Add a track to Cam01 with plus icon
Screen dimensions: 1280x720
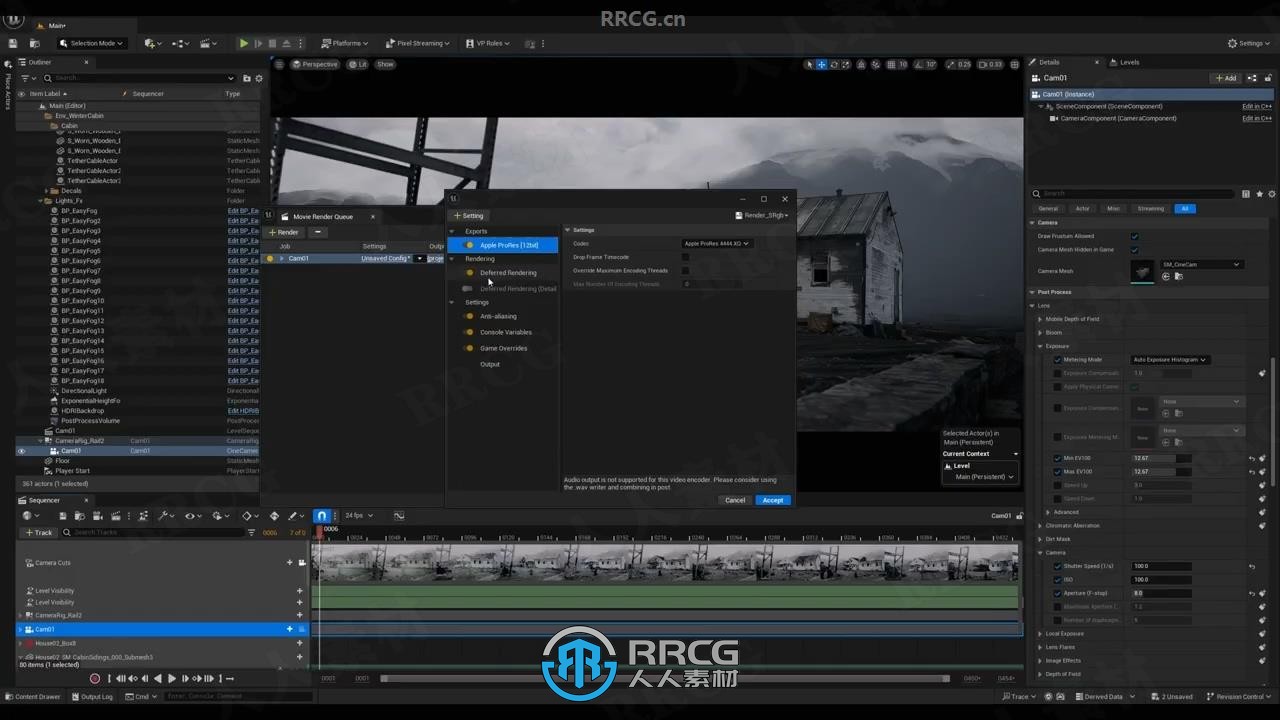(290, 629)
